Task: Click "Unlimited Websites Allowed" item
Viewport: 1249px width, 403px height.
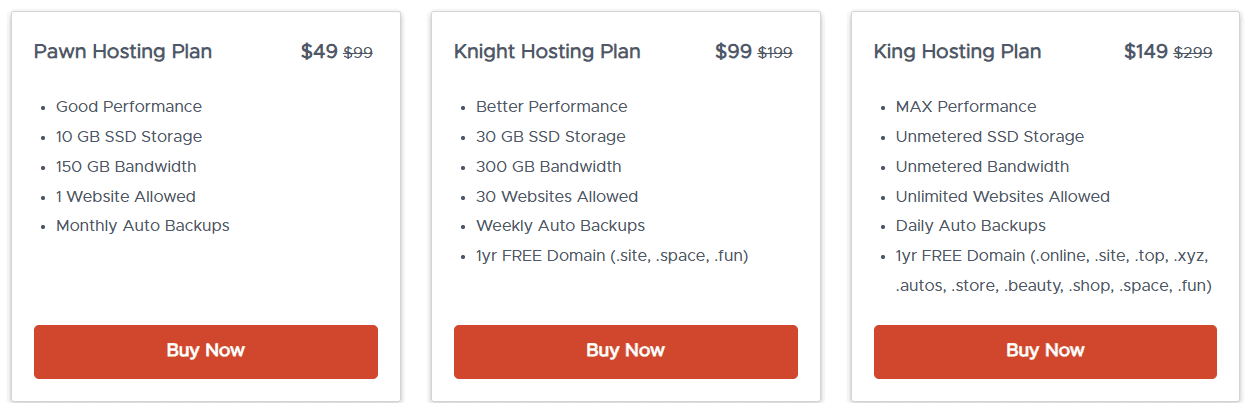Action: [1003, 197]
